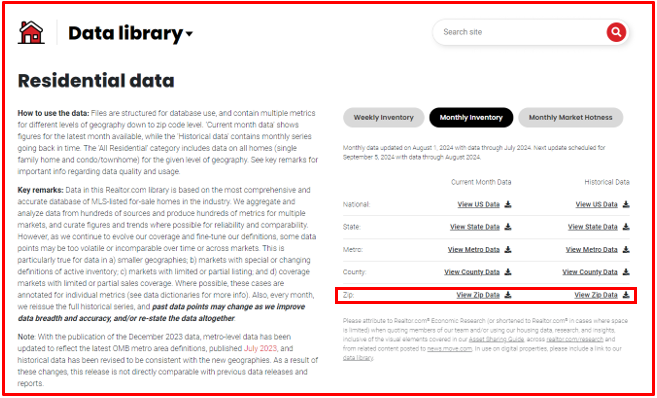Open the news.move.com link
Viewport: 657px width, 398px height.
449,349
